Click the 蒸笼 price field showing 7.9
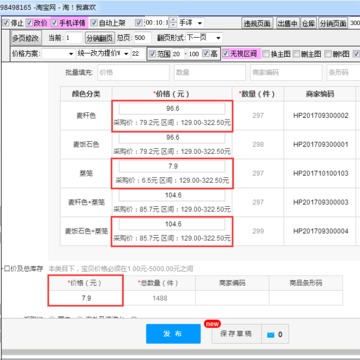360x360 pixels. point(172,166)
